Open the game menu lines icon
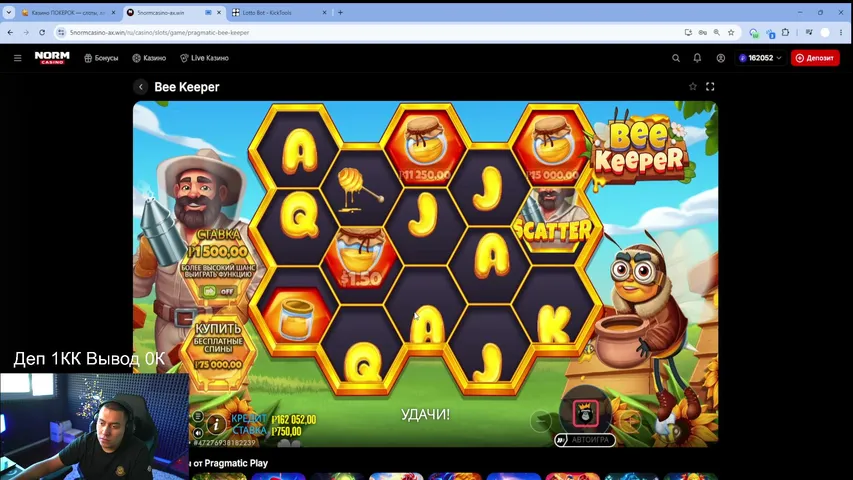This screenshot has width=853, height=480. (198, 416)
